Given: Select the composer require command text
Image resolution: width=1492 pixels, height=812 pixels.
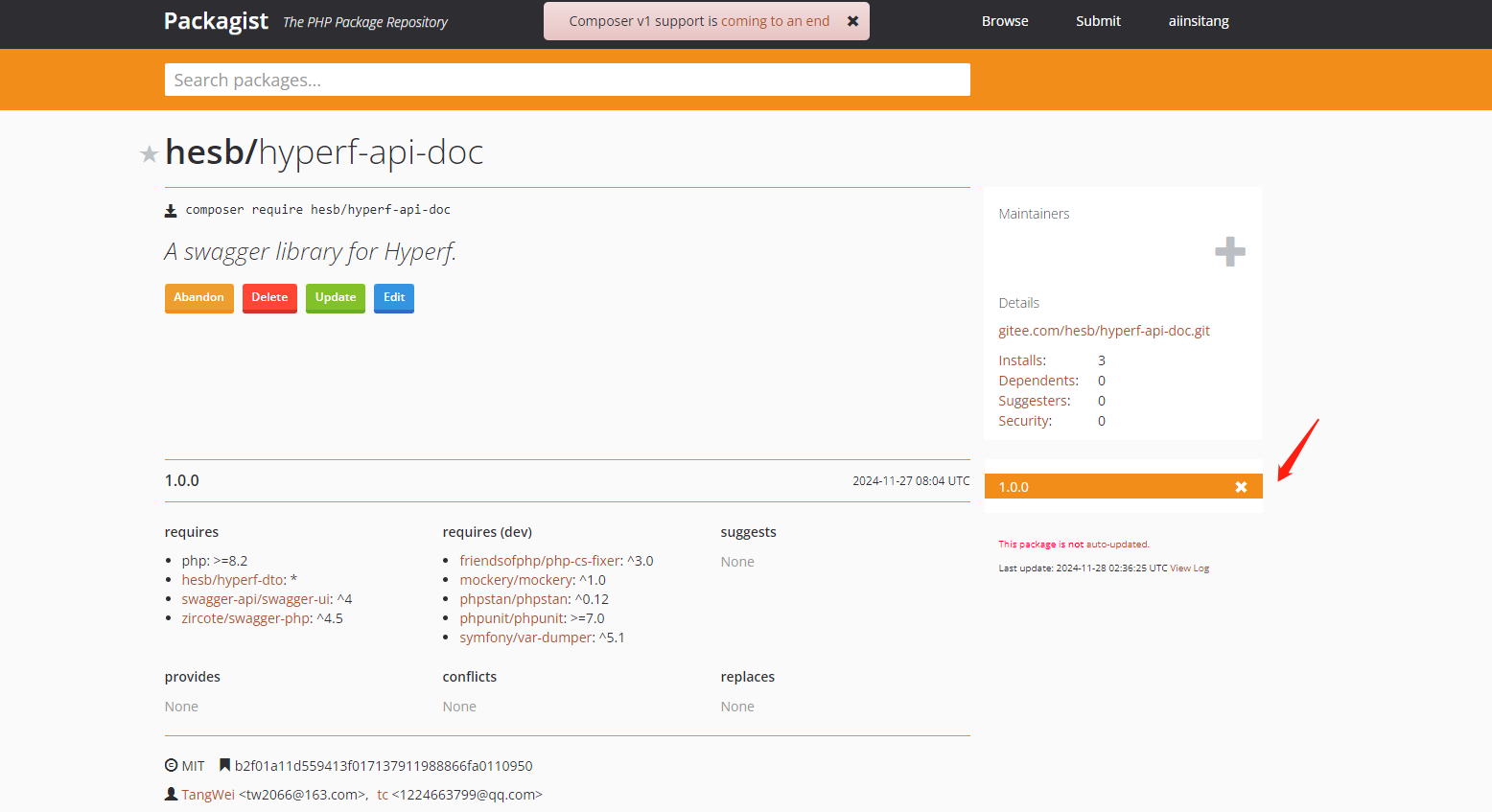Looking at the screenshot, I should coord(317,210).
